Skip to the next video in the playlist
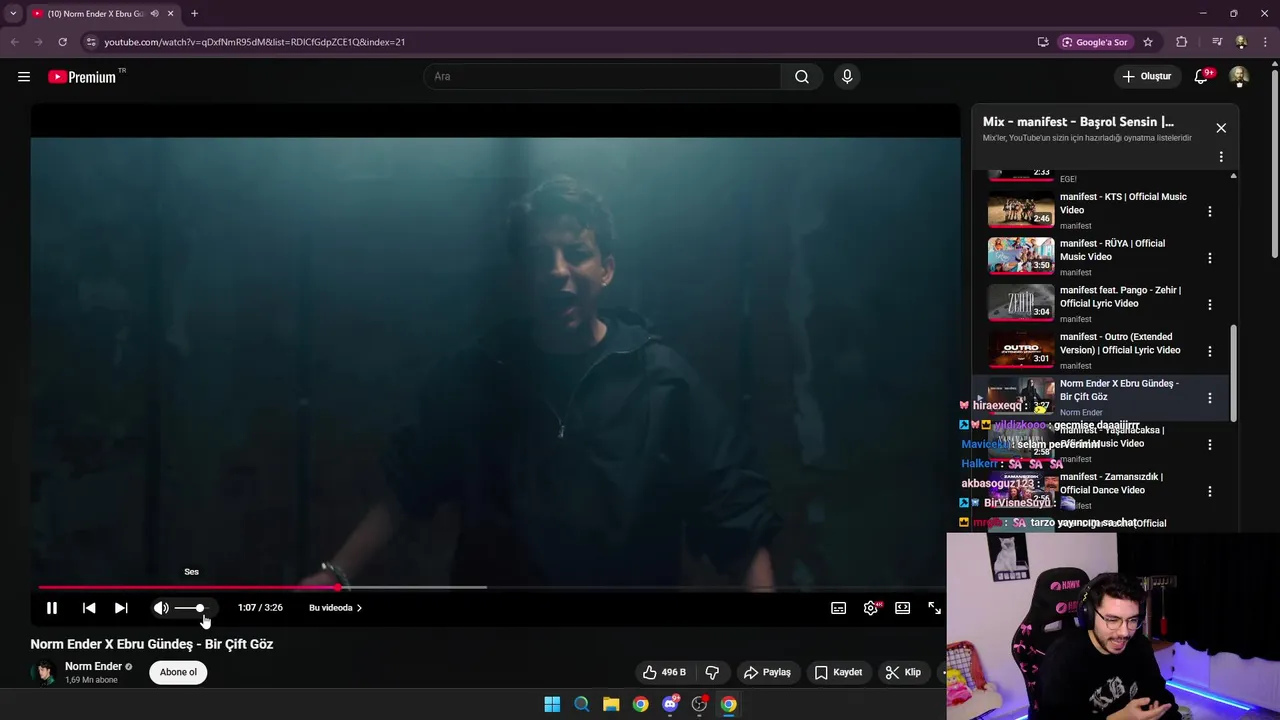Image resolution: width=1280 pixels, height=720 pixels. coord(121,608)
